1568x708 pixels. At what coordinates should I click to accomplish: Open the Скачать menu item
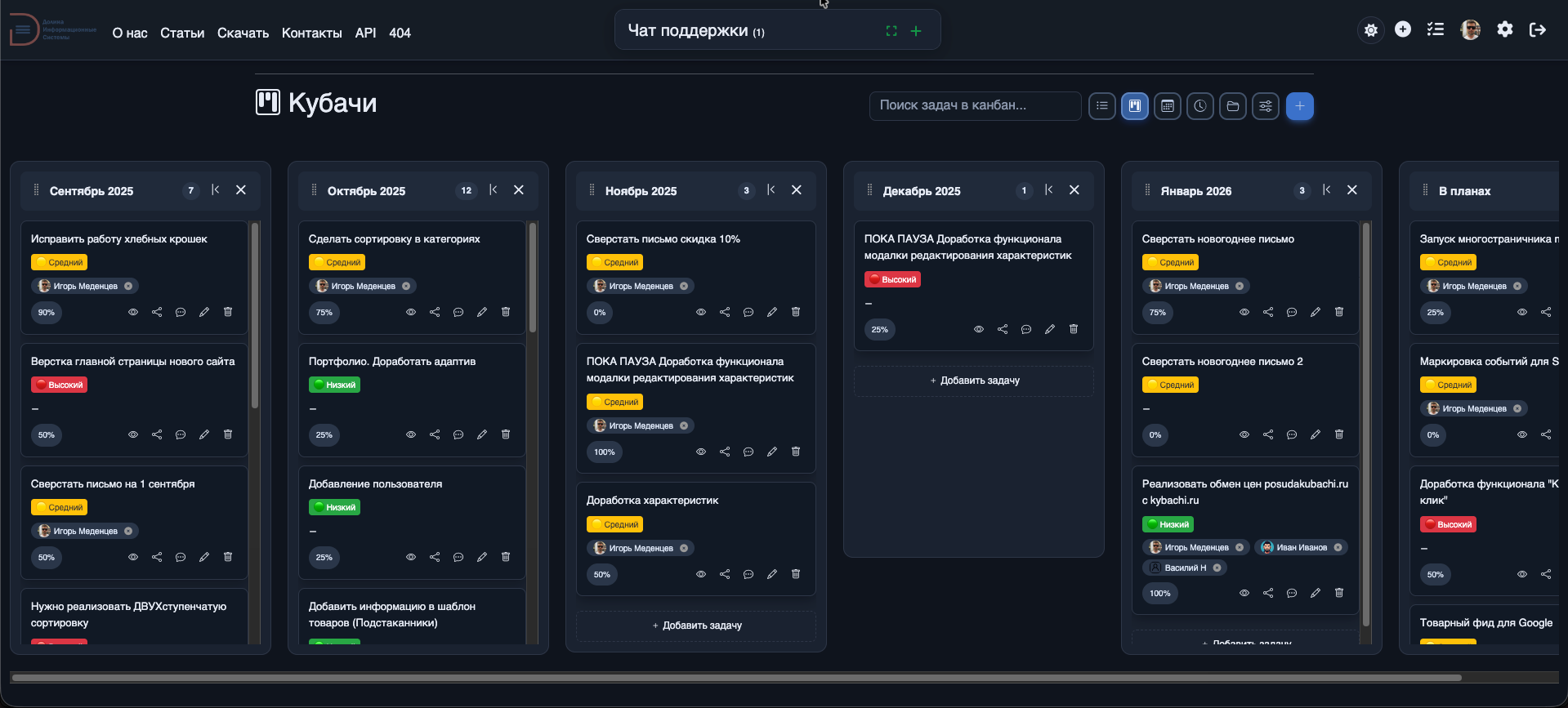point(243,33)
